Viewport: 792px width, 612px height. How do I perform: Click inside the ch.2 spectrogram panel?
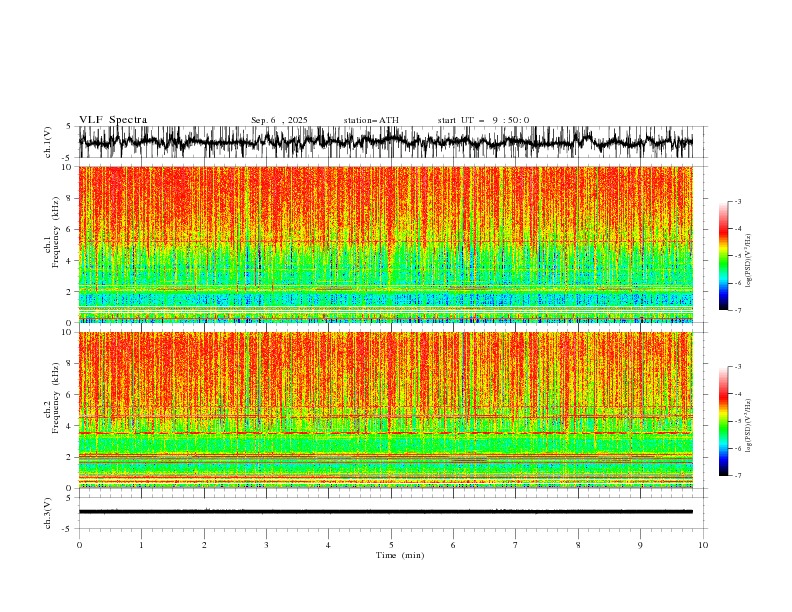(386, 410)
